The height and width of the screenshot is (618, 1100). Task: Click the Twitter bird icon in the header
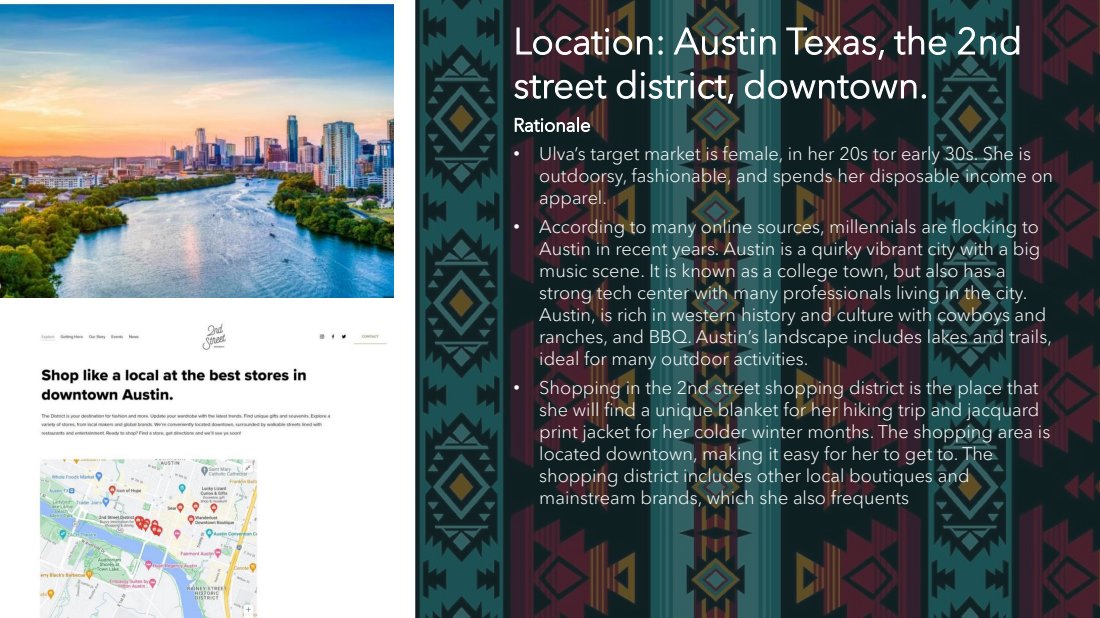[343, 337]
